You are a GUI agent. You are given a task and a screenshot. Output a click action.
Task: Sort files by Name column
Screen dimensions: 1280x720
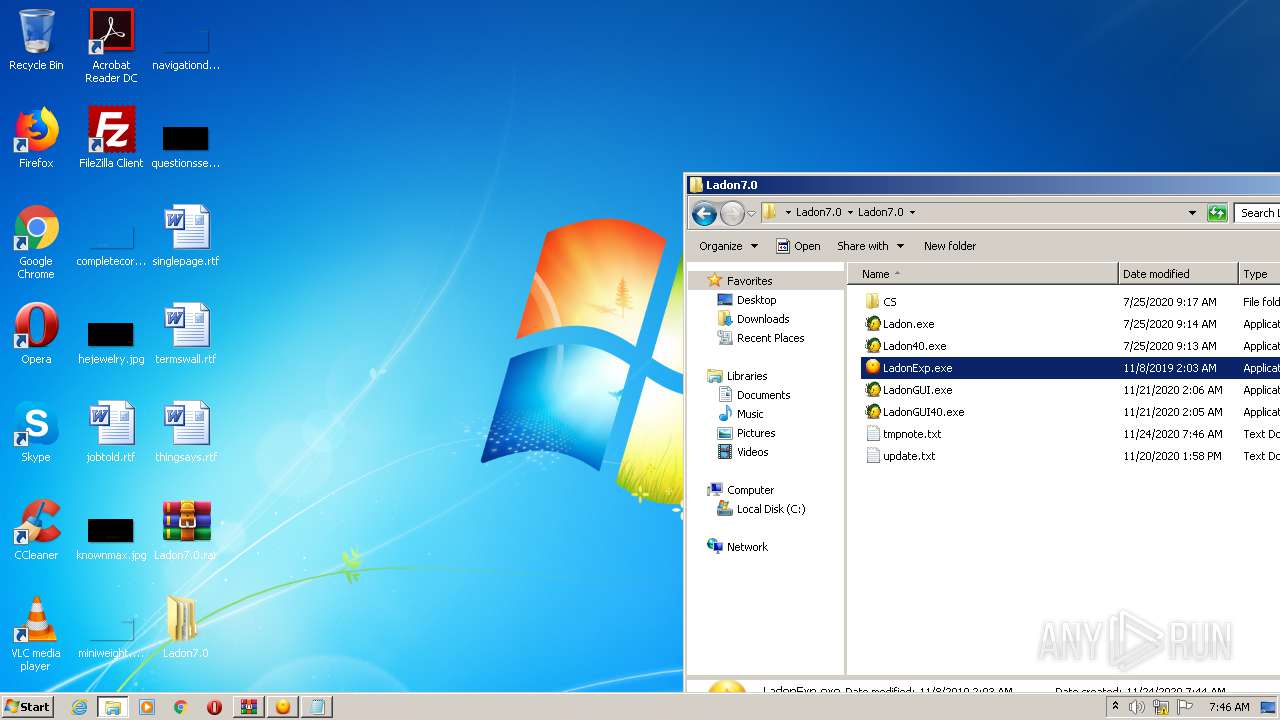pyautogui.click(x=983, y=274)
